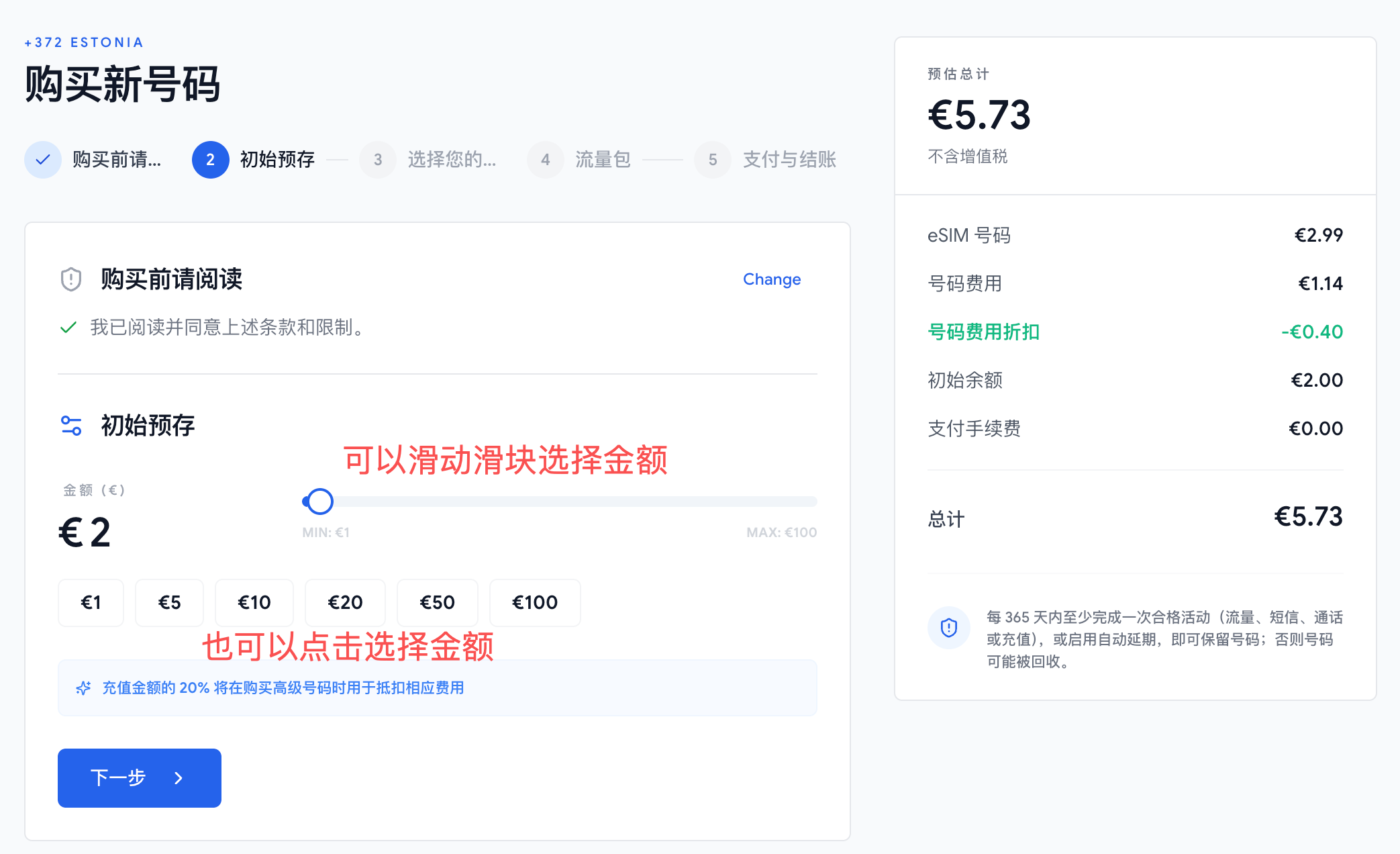Click the shield icon beside 购买前请阅读
Image resolution: width=1400 pixels, height=854 pixels.
coord(70,279)
